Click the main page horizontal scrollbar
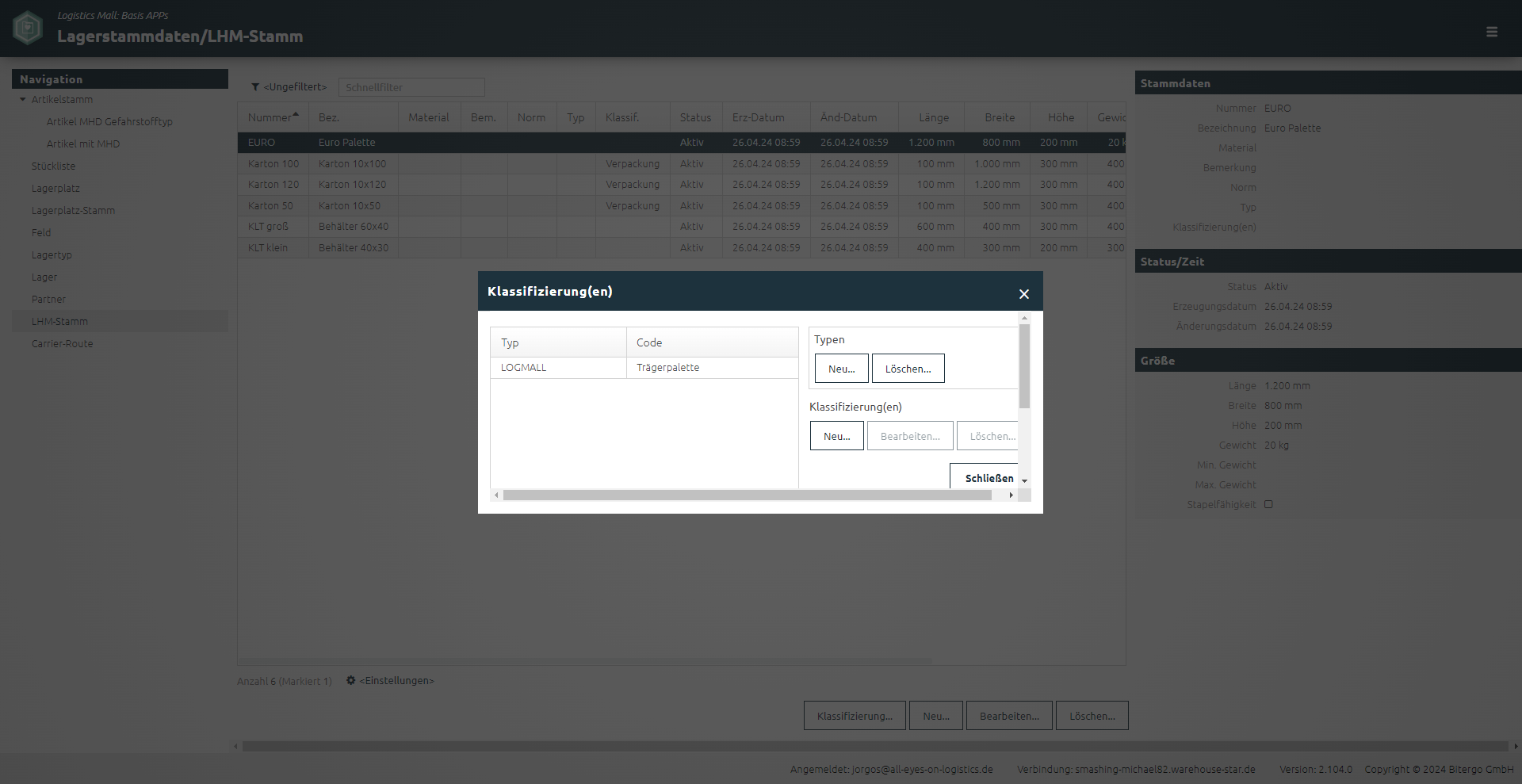Image resolution: width=1522 pixels, height=784 pixels. 875,746
